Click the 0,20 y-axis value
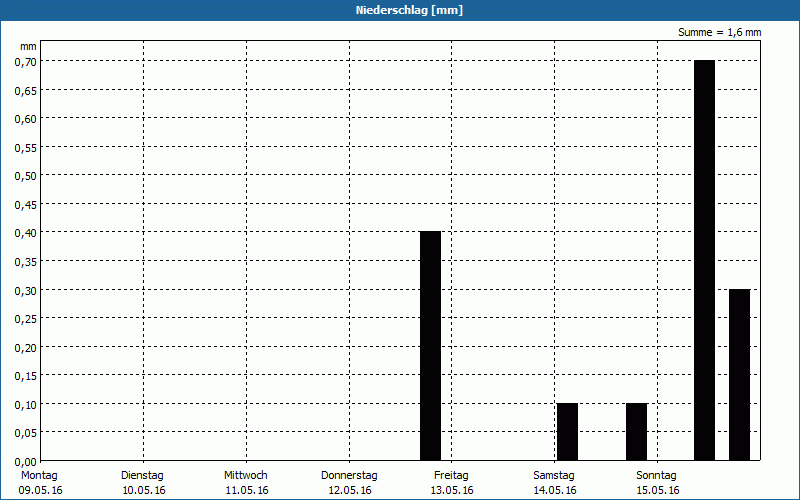 (x=26, y=348)
